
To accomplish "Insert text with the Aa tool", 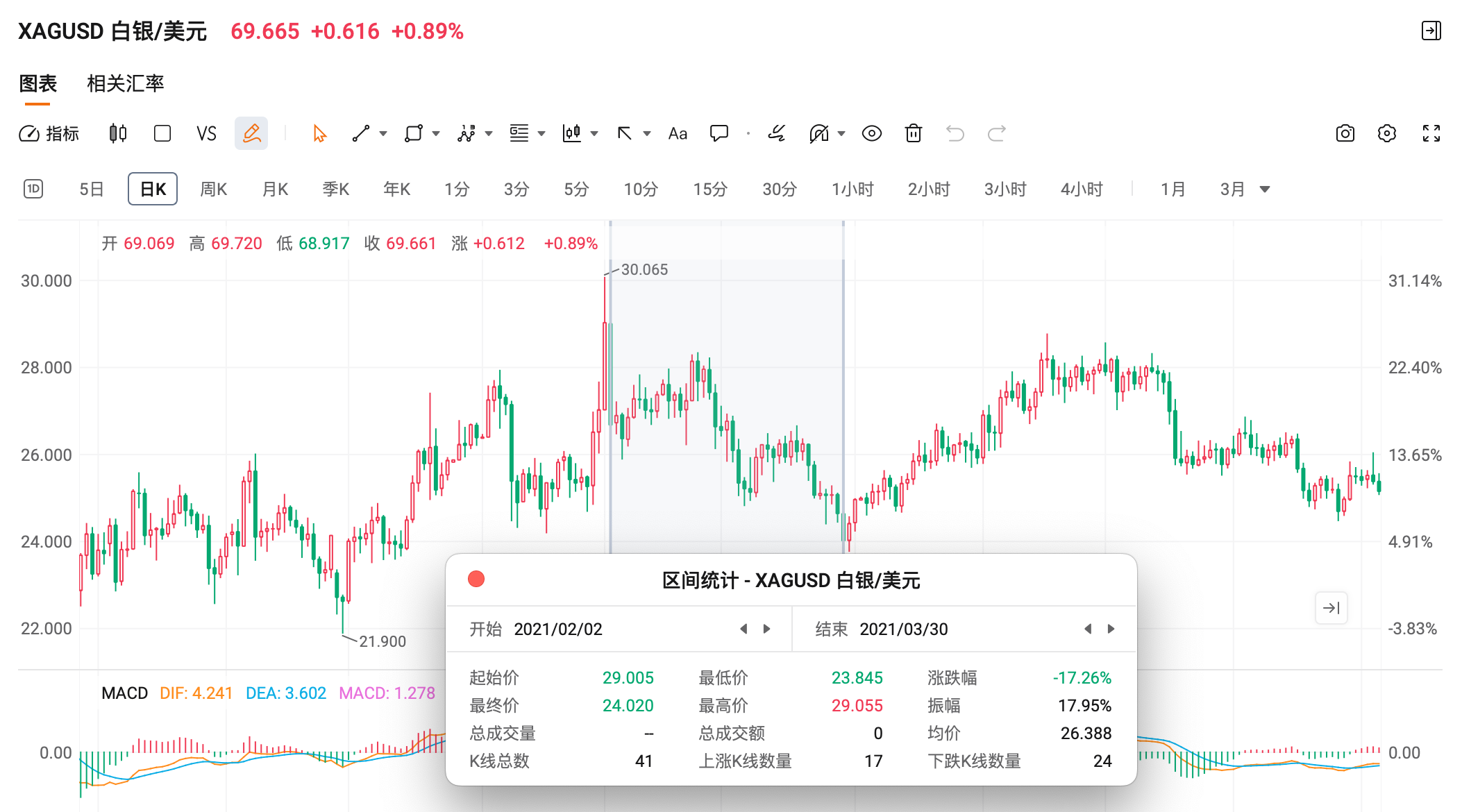I will click(x=678, y=133).
